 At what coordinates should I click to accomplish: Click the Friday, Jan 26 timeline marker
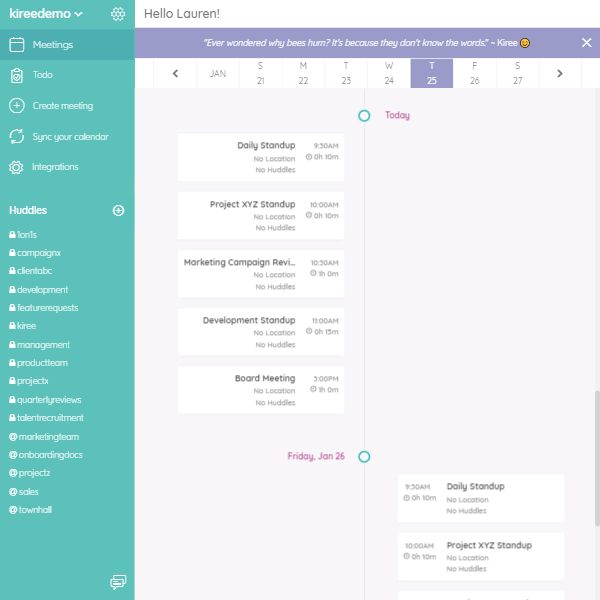364,457
